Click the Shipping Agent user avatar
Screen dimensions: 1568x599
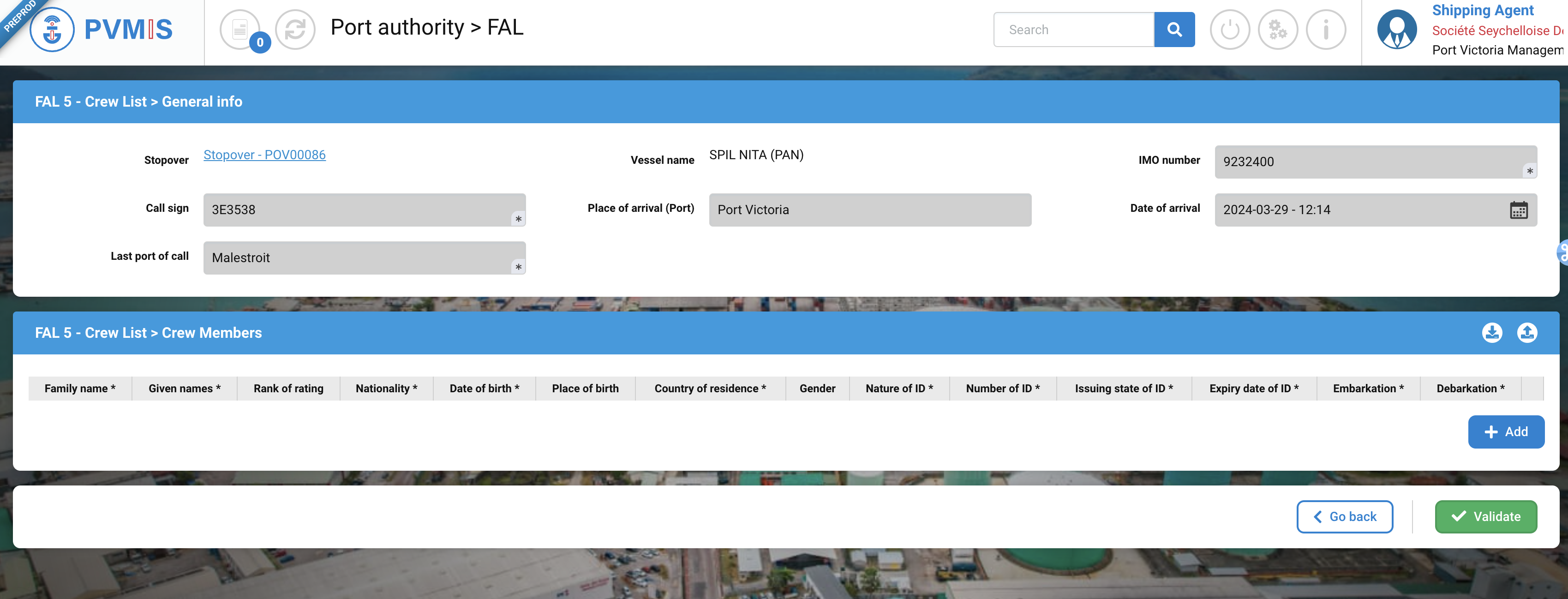pos(1397,29)
